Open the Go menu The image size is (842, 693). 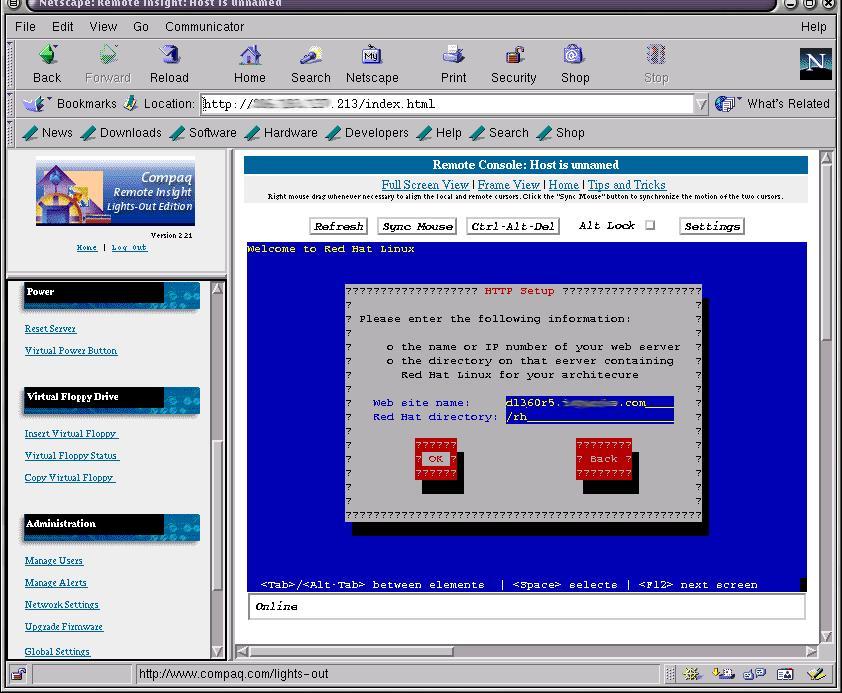tap(144, 27)
